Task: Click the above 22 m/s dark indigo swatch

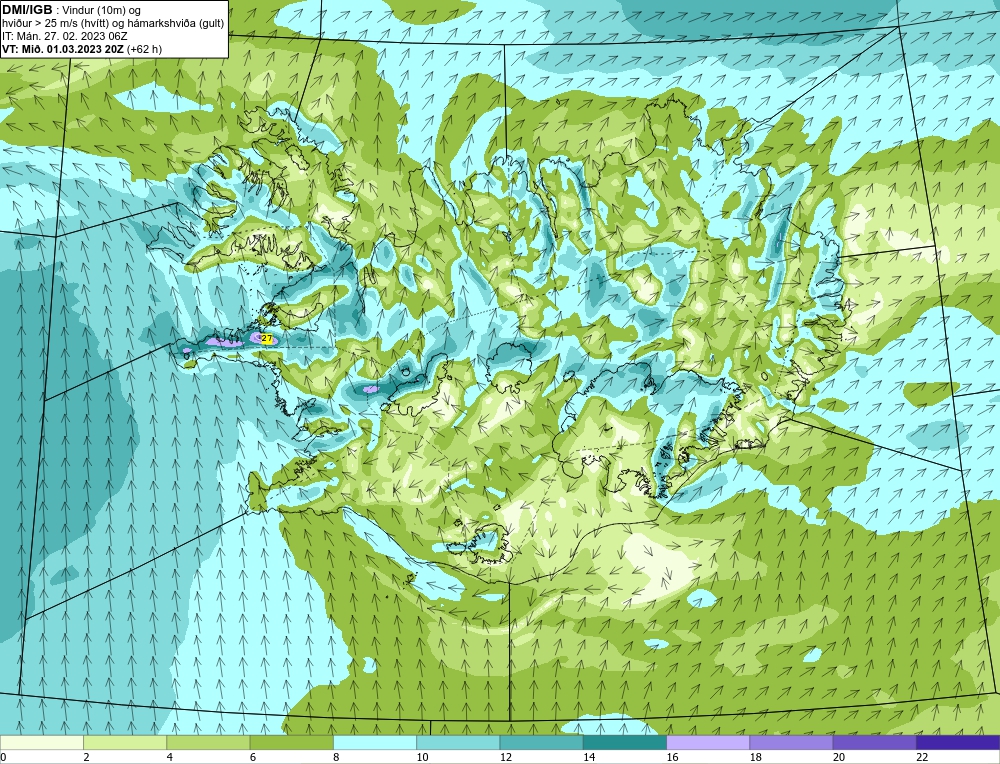Action: pos(957,742)
